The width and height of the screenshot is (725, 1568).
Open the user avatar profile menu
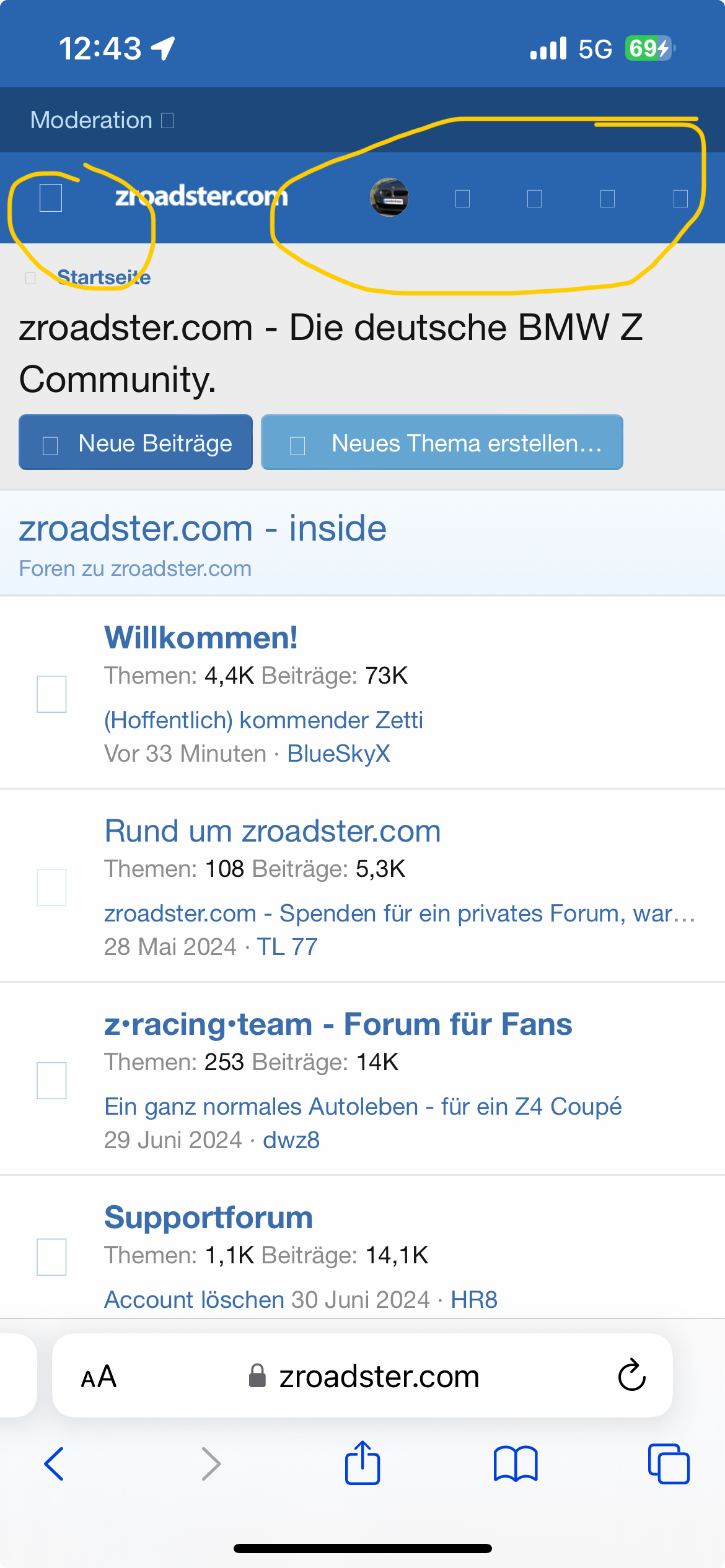coord(389,198)
